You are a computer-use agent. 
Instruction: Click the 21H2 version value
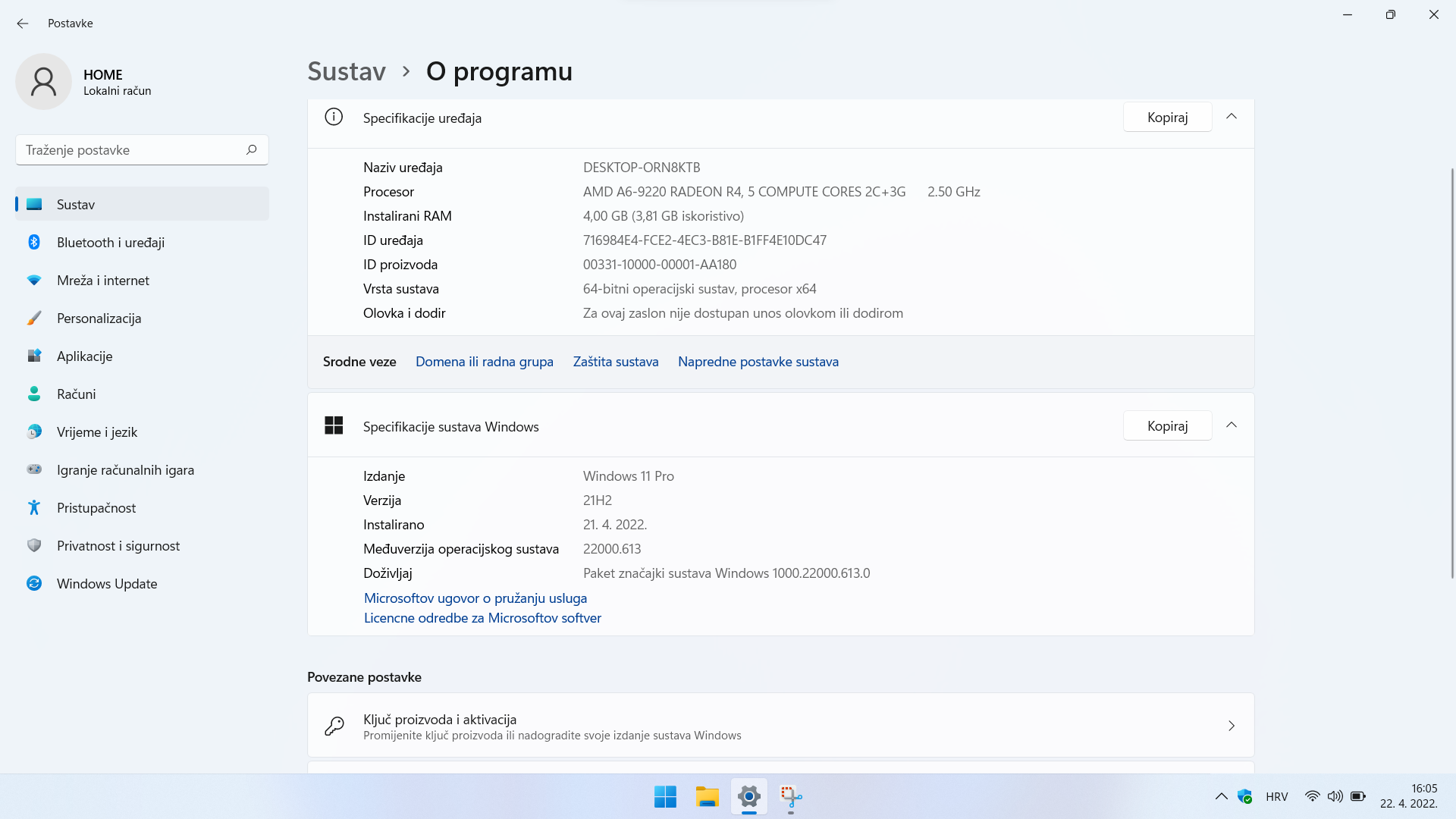(598, 500)
